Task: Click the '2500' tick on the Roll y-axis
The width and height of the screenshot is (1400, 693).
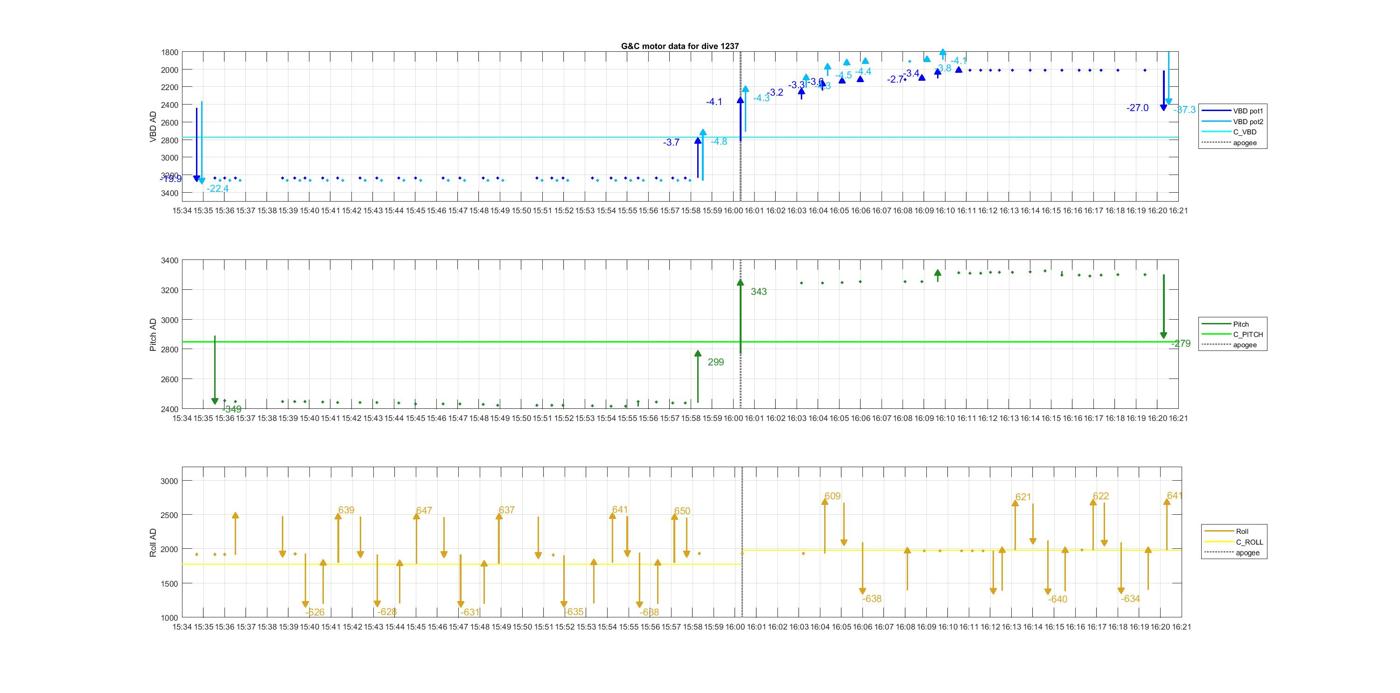Action: [x=170, y=515]
